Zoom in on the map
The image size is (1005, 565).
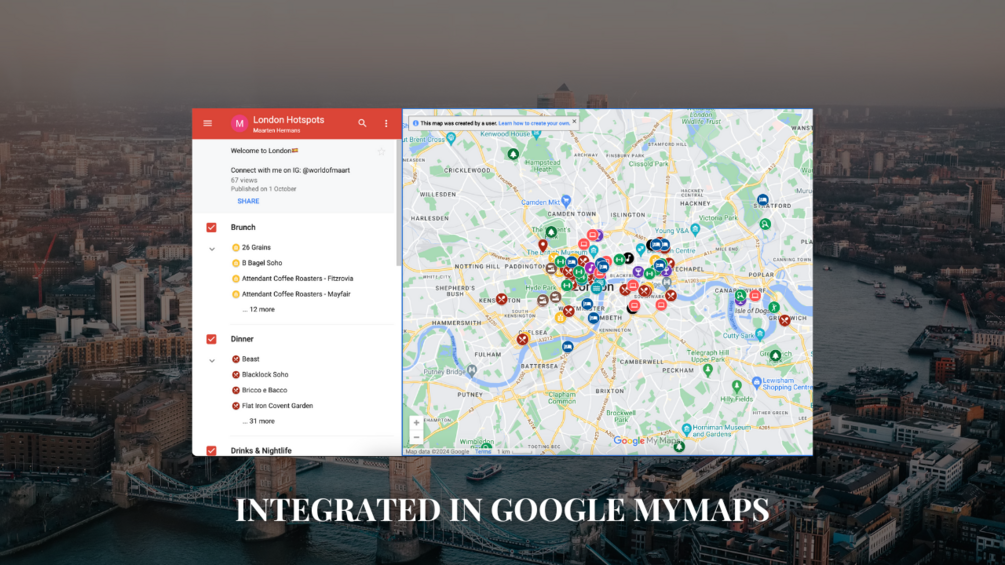click(416, 423)
